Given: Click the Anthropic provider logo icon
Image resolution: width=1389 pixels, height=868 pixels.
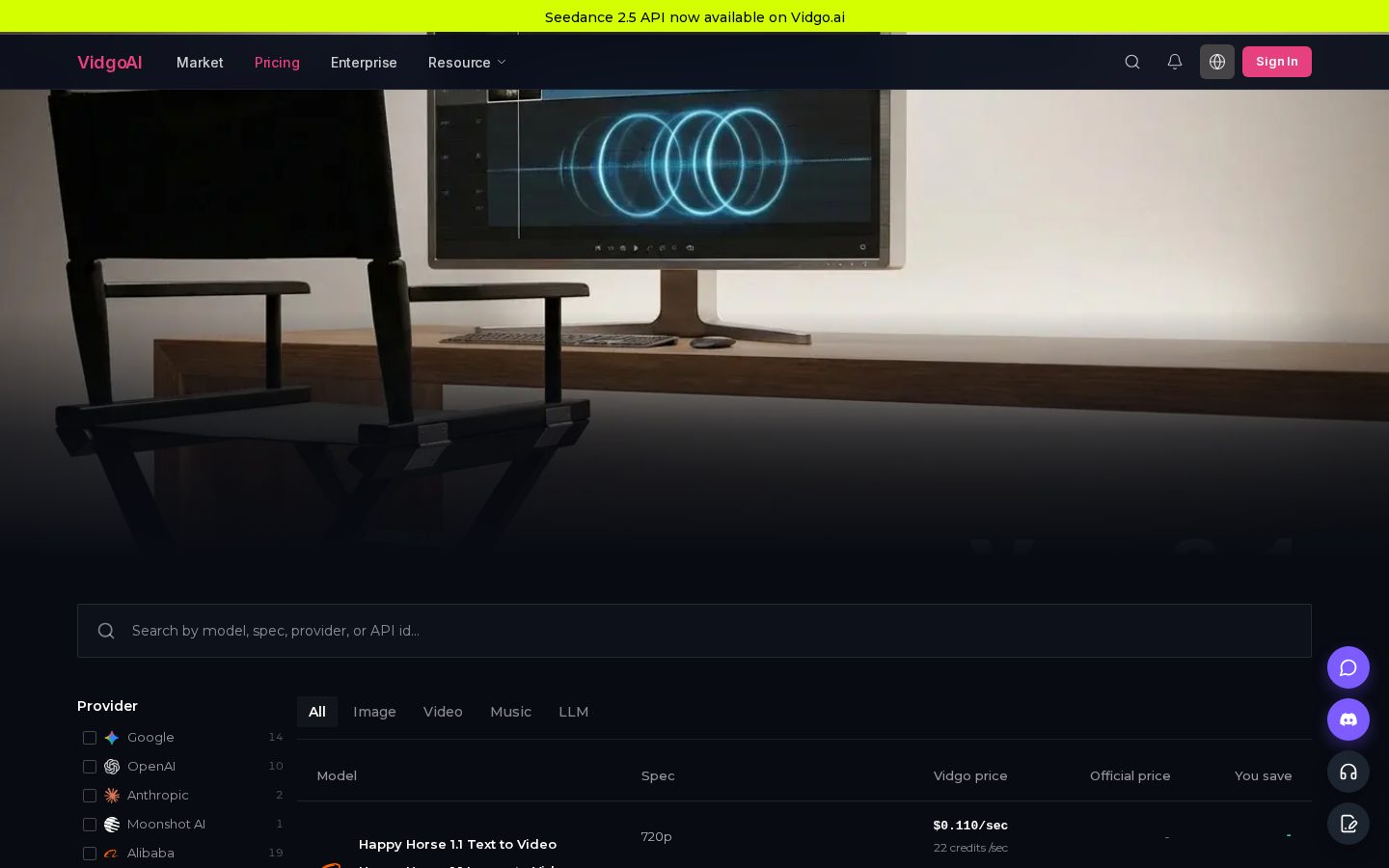Looking at the screenshot, I should 112,796.
